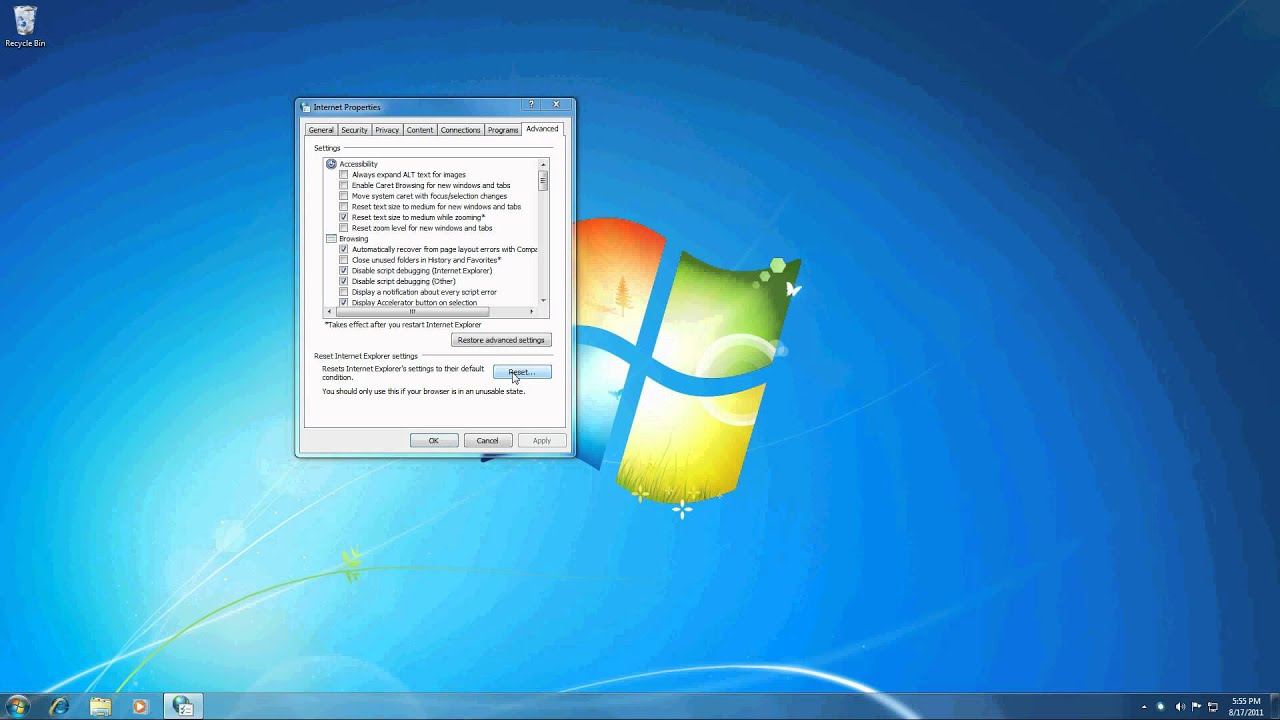
Task: Check Reset text size for new windows
Action: [344, 207]
